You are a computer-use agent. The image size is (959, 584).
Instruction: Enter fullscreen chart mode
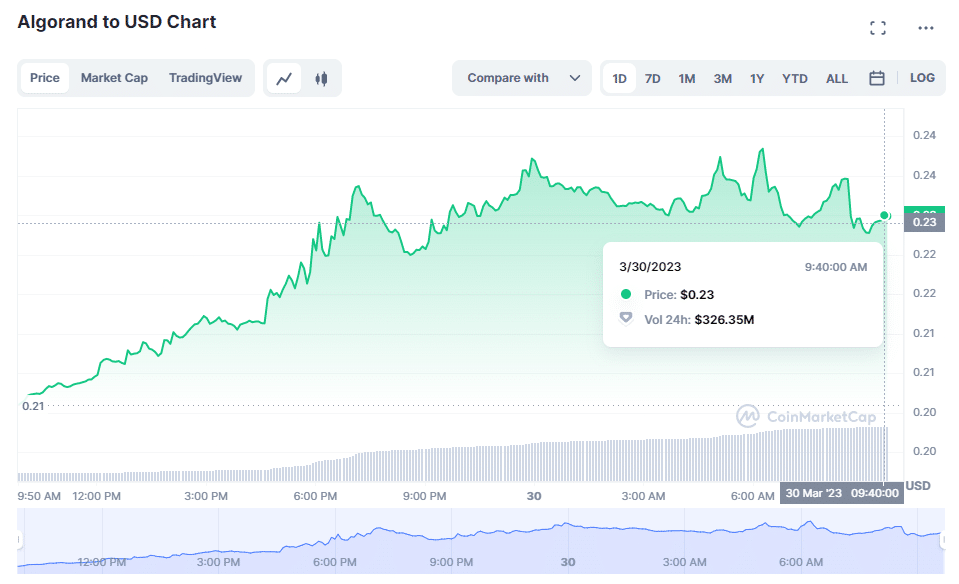coord(878,28)
